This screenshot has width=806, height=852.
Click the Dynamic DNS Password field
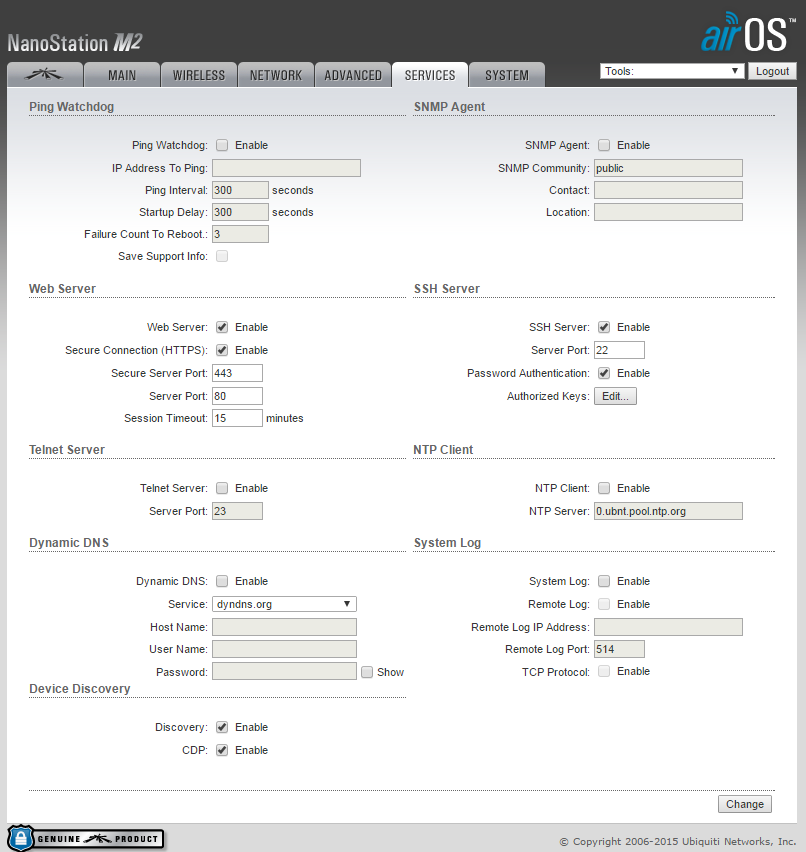tap(284, 671)
